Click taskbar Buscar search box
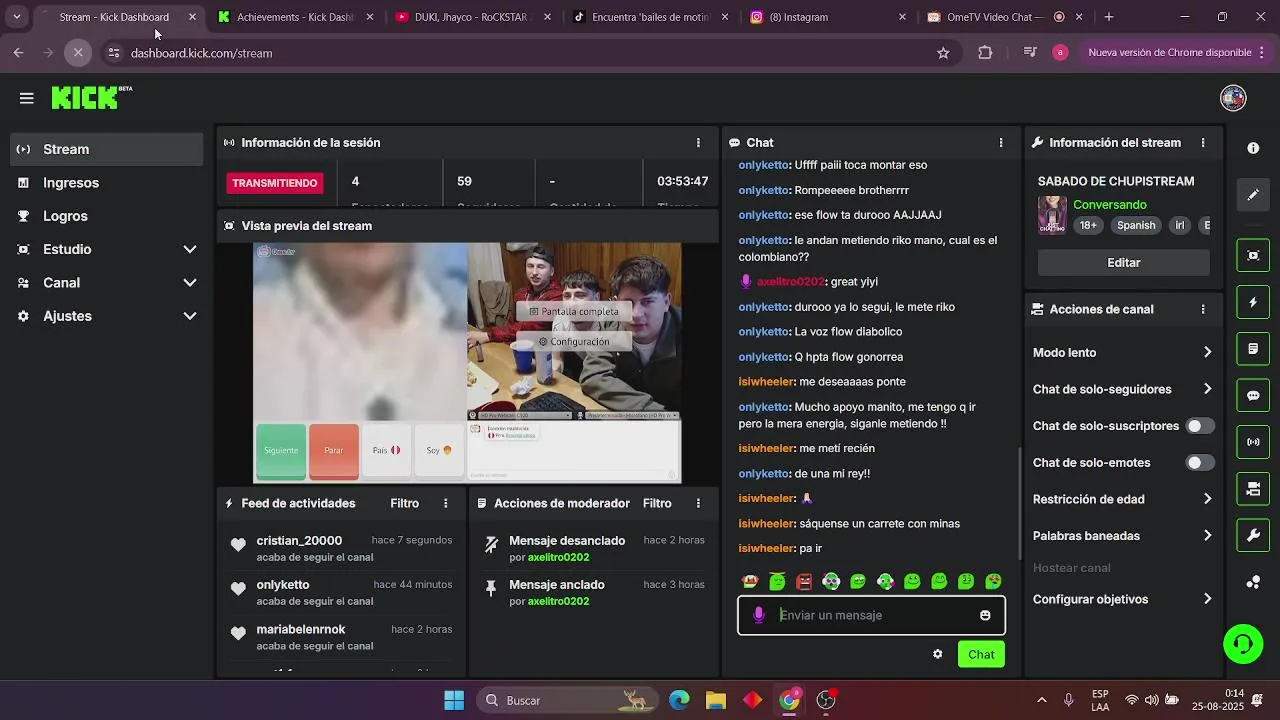The height and width of the screenshot is (720, 1280). (x=567, y=700)
